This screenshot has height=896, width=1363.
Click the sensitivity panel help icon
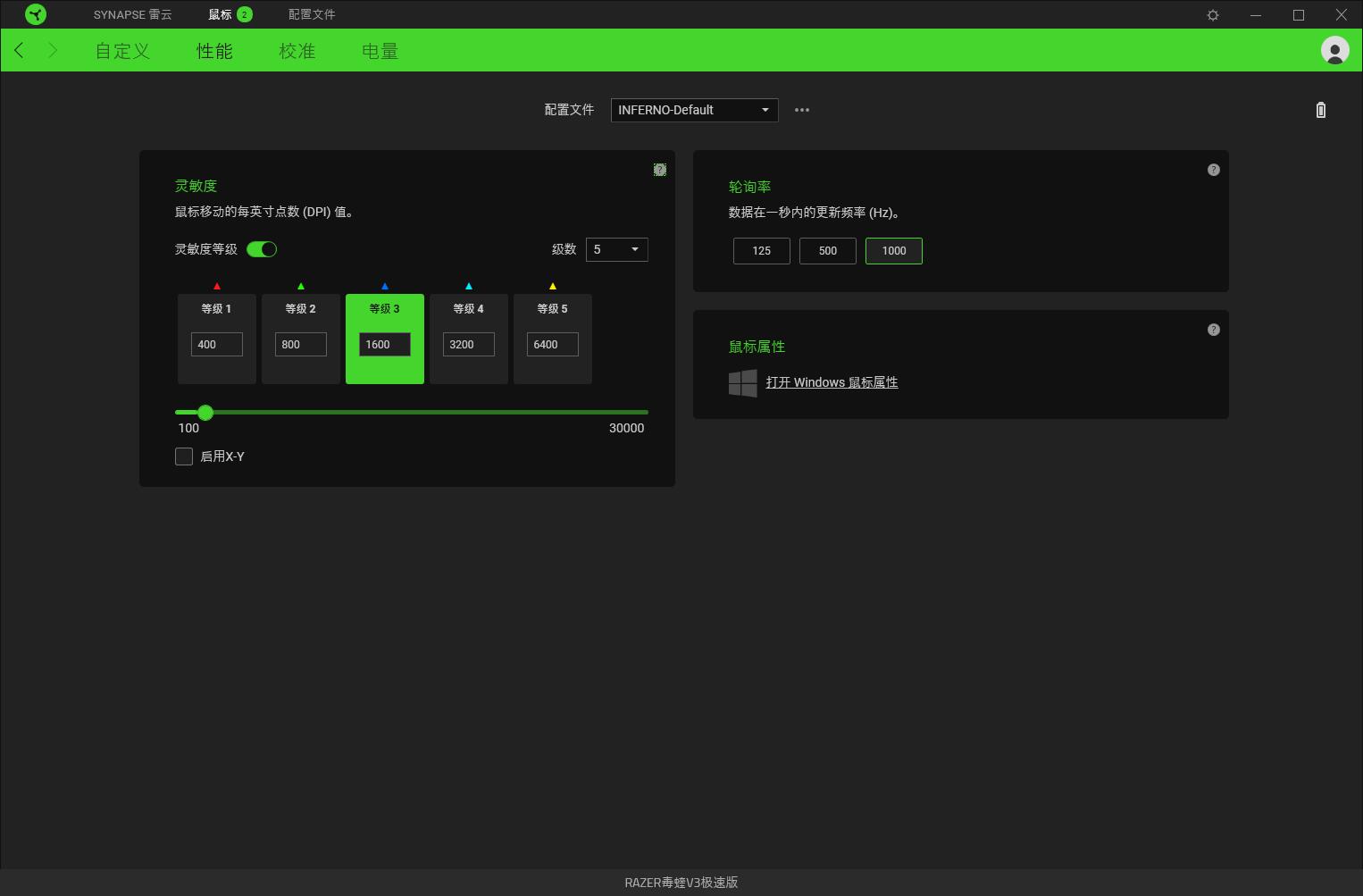(x=660, y=170)
